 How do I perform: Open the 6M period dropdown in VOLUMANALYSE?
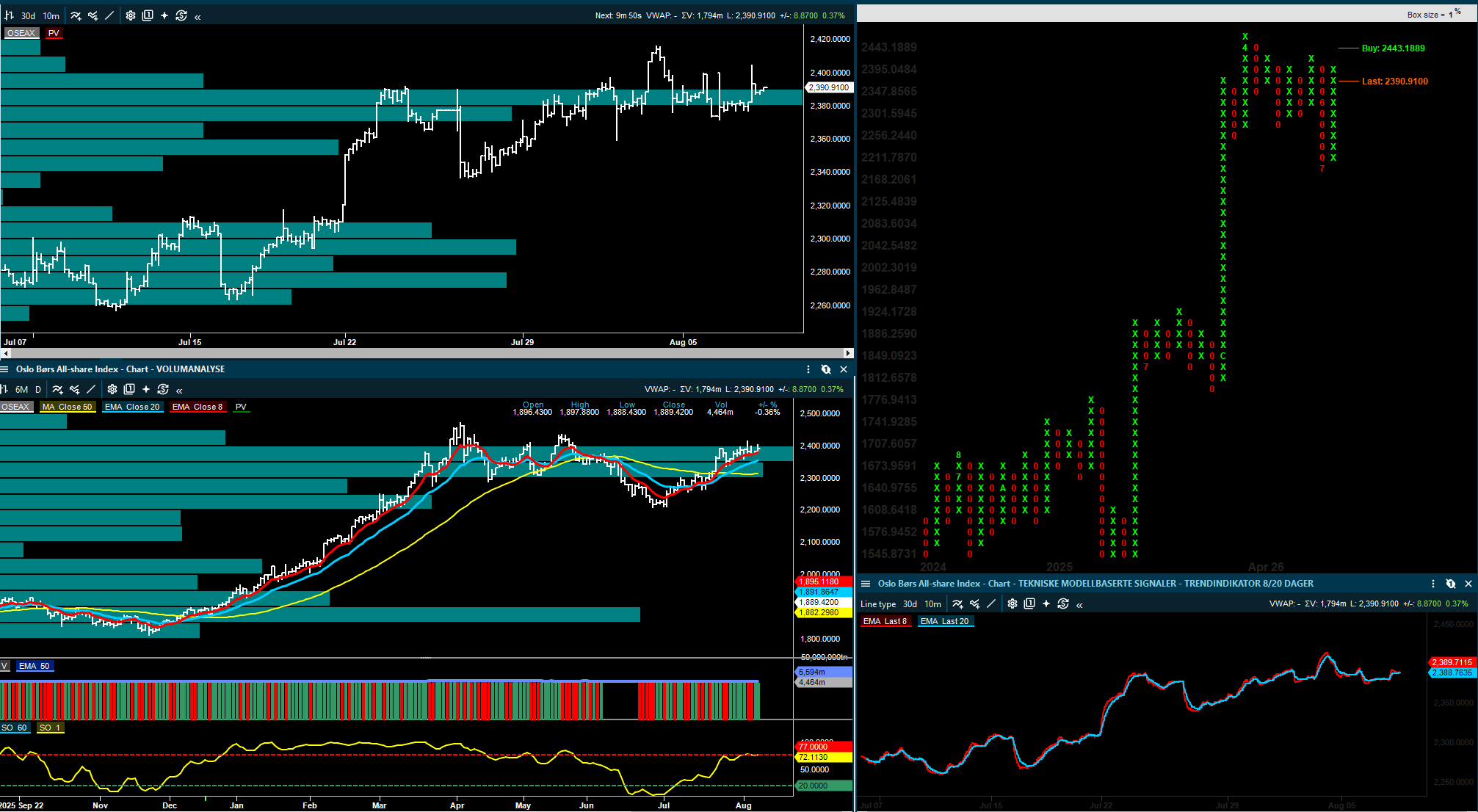[21, 389]
